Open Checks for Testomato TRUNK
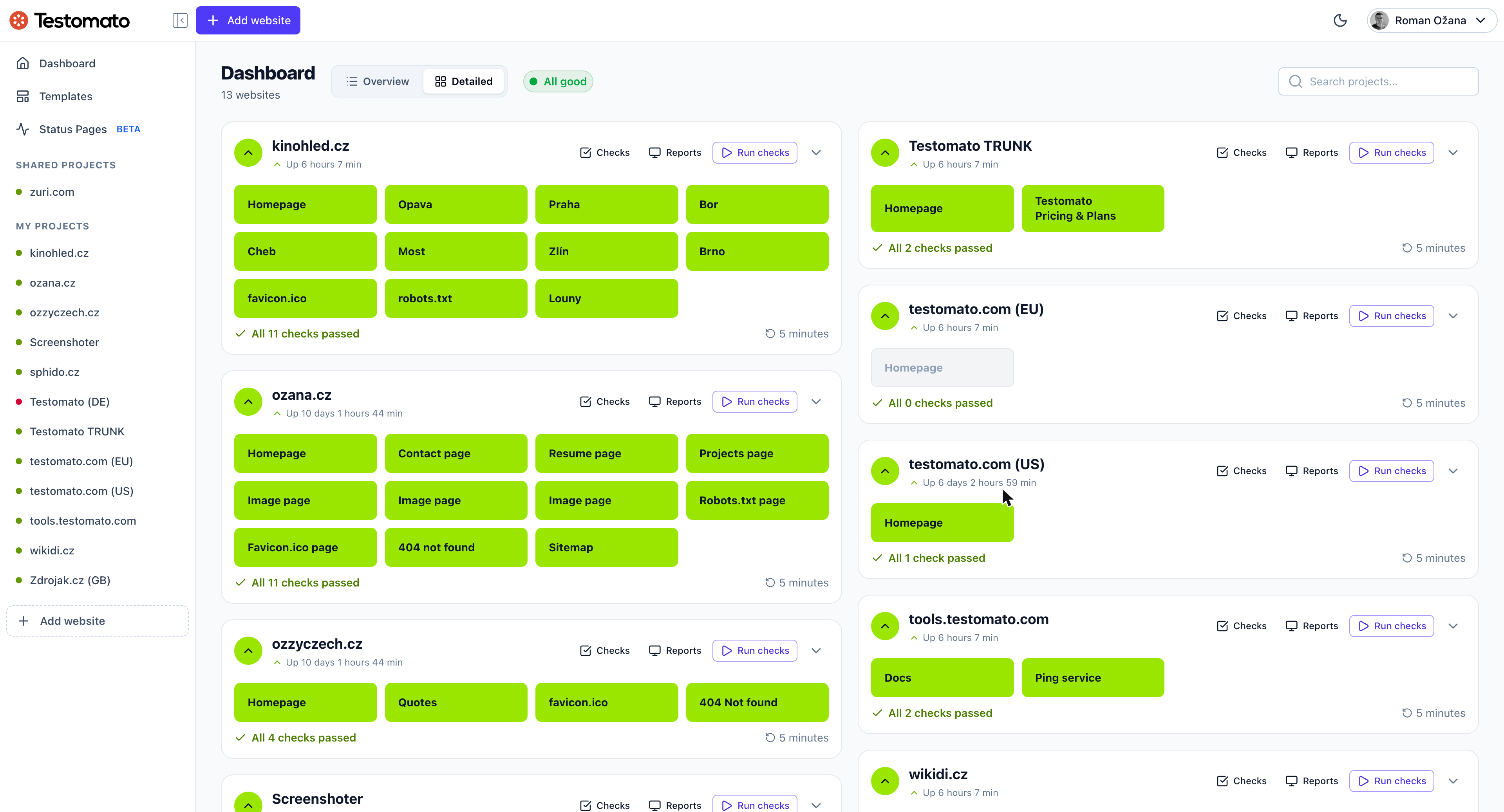Viewport: 1504px width, 812px height. pyautogui.click(x=1242, y=153)
